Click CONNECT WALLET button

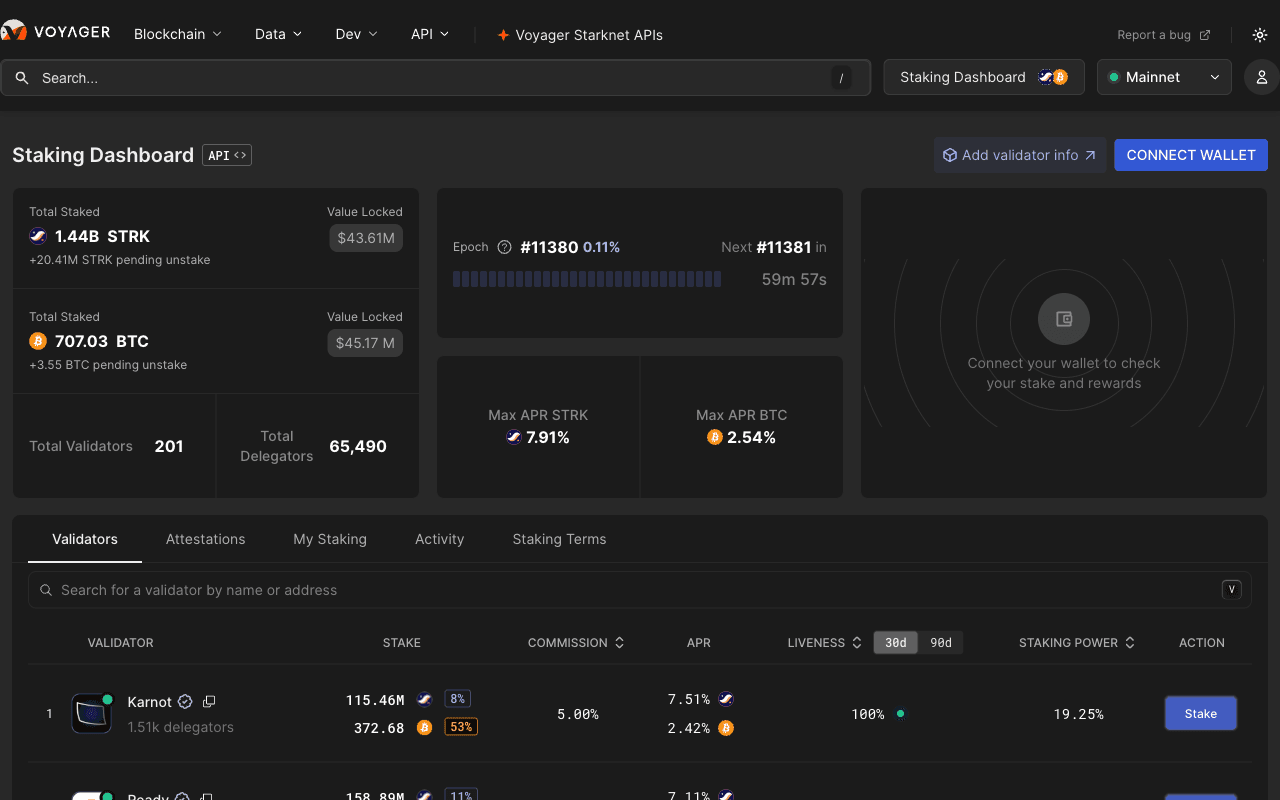tap(1191, 155)
